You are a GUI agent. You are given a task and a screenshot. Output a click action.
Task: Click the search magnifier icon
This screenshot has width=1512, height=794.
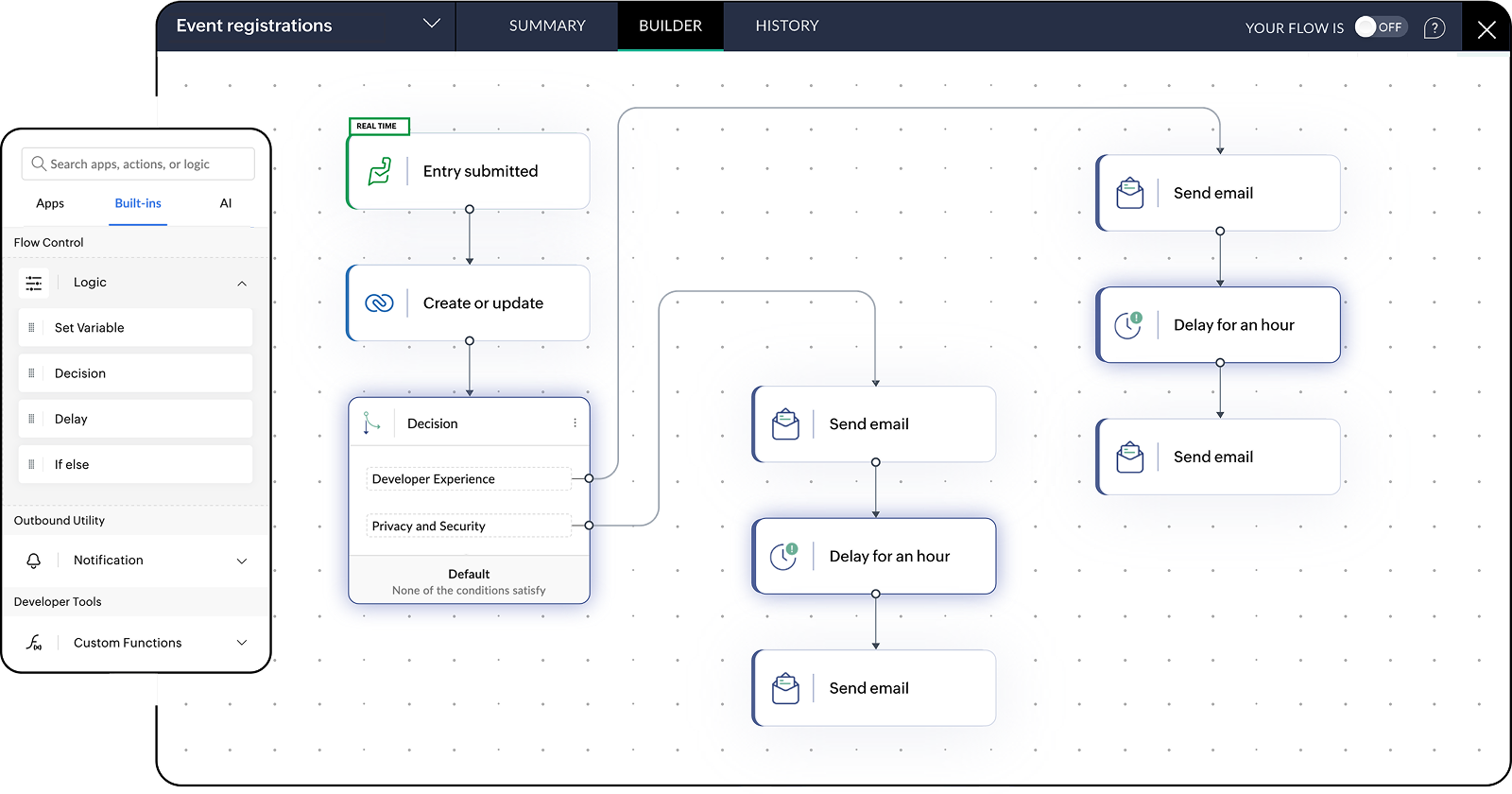pyautogui.click(x=39, y=164)
